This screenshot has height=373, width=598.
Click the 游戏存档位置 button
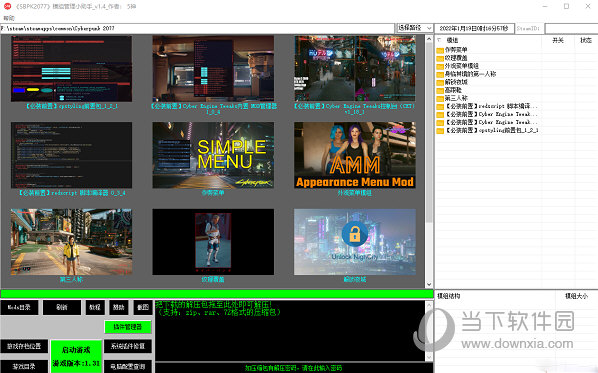click(x=24, y=346)
